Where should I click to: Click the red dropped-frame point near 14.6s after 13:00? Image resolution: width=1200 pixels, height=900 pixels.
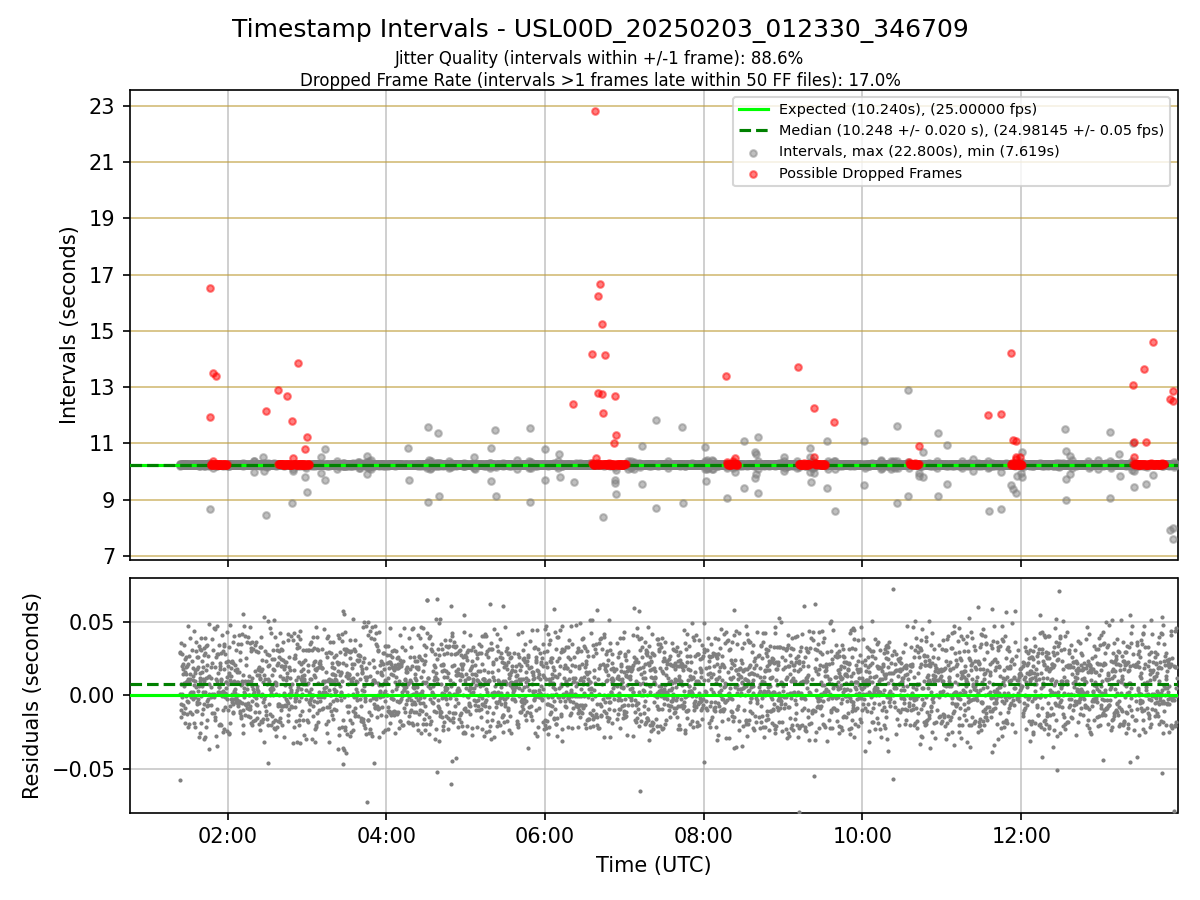coord(1153,342)
